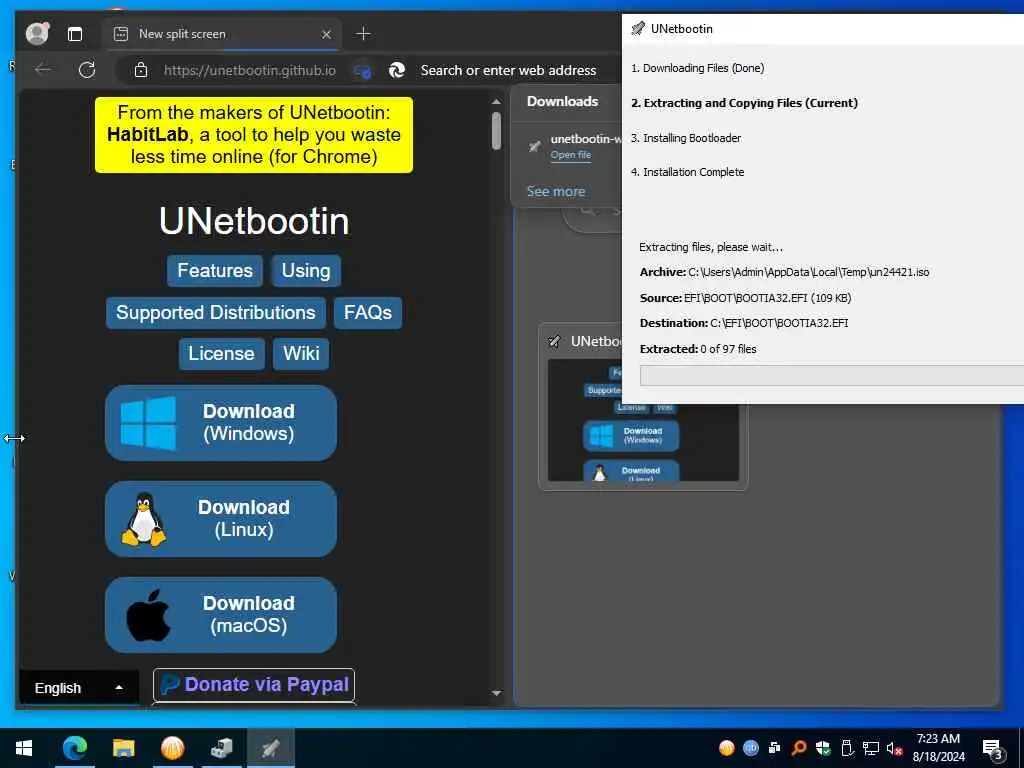The width and height of the screenshot is (1024, 768).
Task: Click Download (macOS) button
Action: coord(221,615)
